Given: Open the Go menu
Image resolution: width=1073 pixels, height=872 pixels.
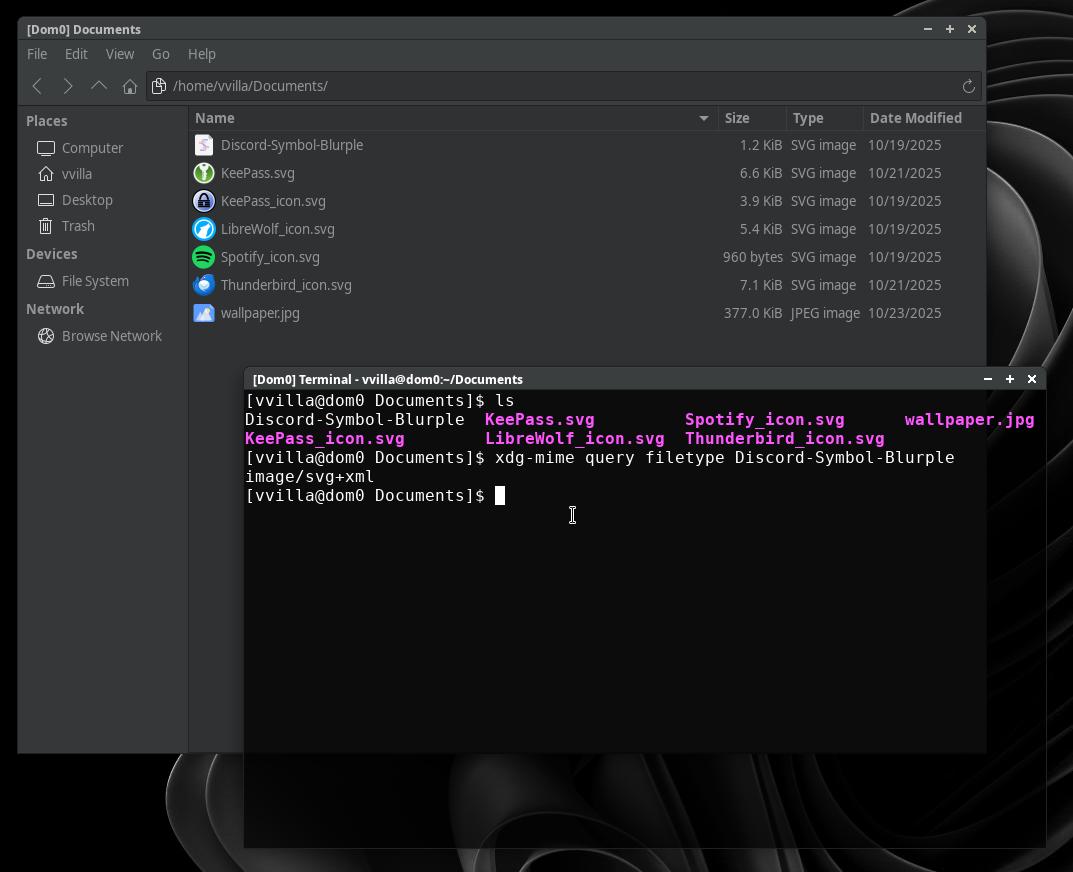Looking at the screenshot, I should [x=161, y=54].
